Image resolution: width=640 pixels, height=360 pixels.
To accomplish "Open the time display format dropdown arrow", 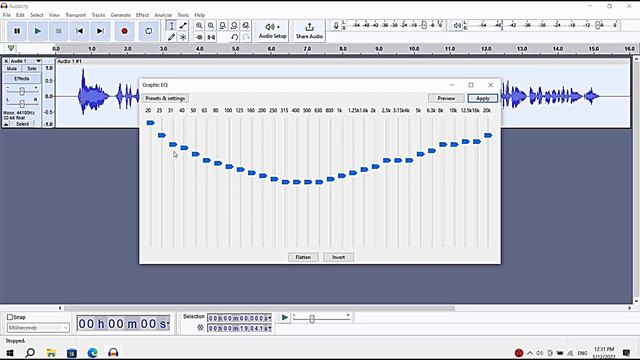I will tap(167, 324).
